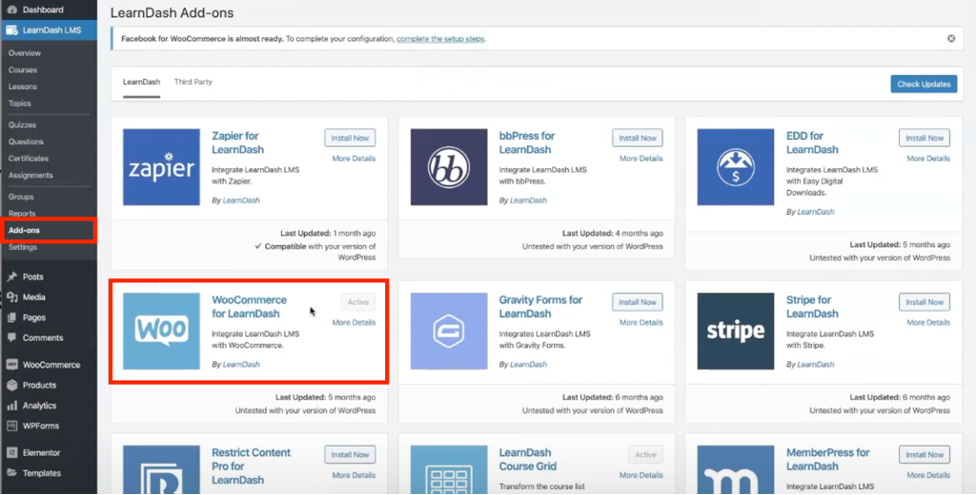This screenshot has height=495, width=977.
Task: Click Active button on WooCommerce add-on
Action: pyautogui.click(x=358, y=302)
